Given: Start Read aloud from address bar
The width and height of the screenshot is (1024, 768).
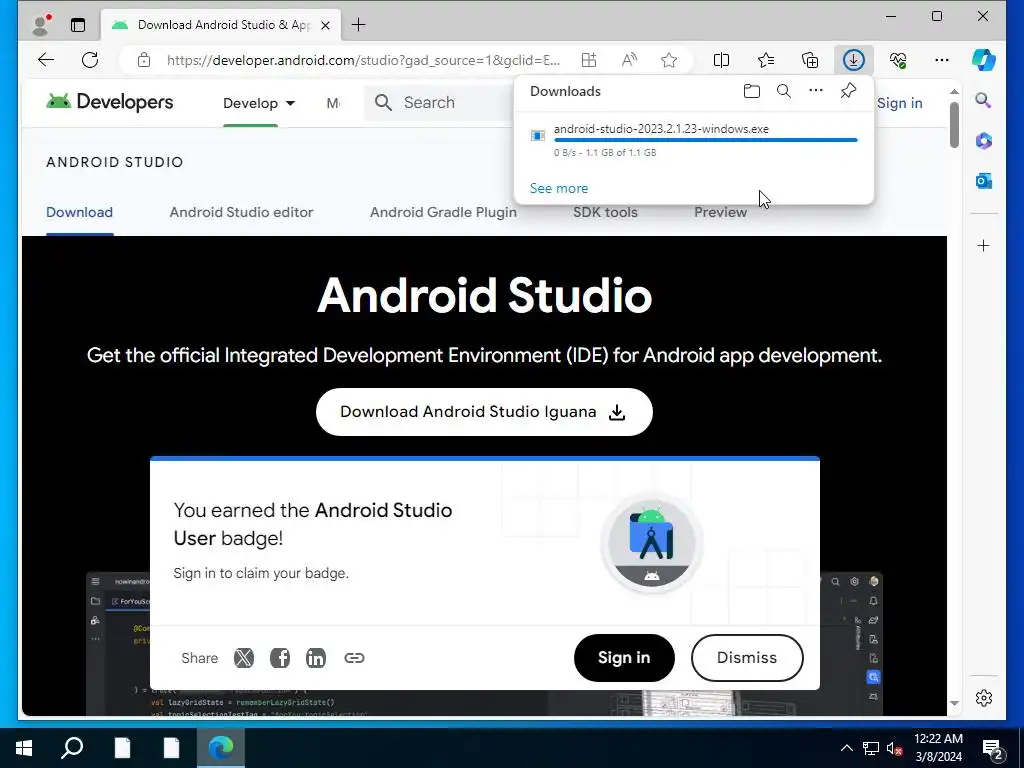Looking at the screenshot, I should pos(629,60).
